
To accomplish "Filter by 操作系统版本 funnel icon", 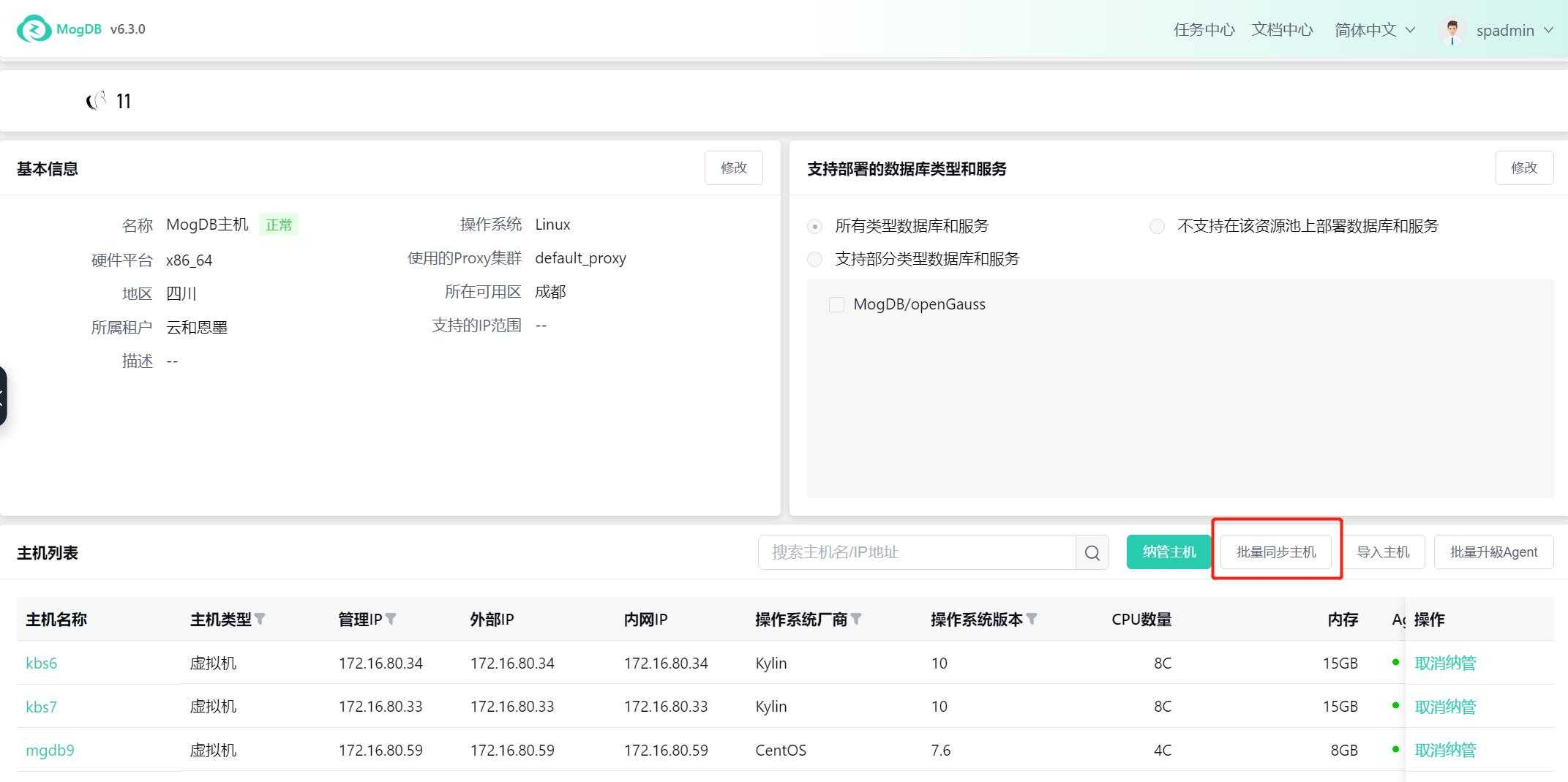I will coord(1032,620).
